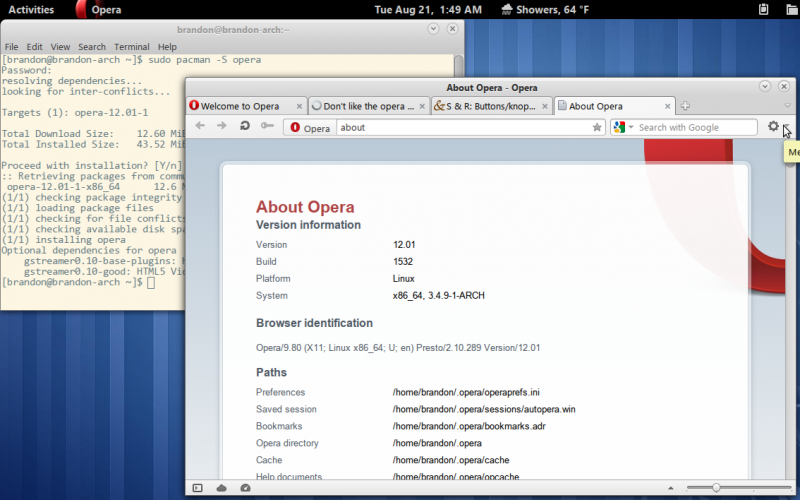The height and width of the screenshot is (500, 800).
Task: Open the Opera application menu in top bar
Action: (x=106, y=9)
